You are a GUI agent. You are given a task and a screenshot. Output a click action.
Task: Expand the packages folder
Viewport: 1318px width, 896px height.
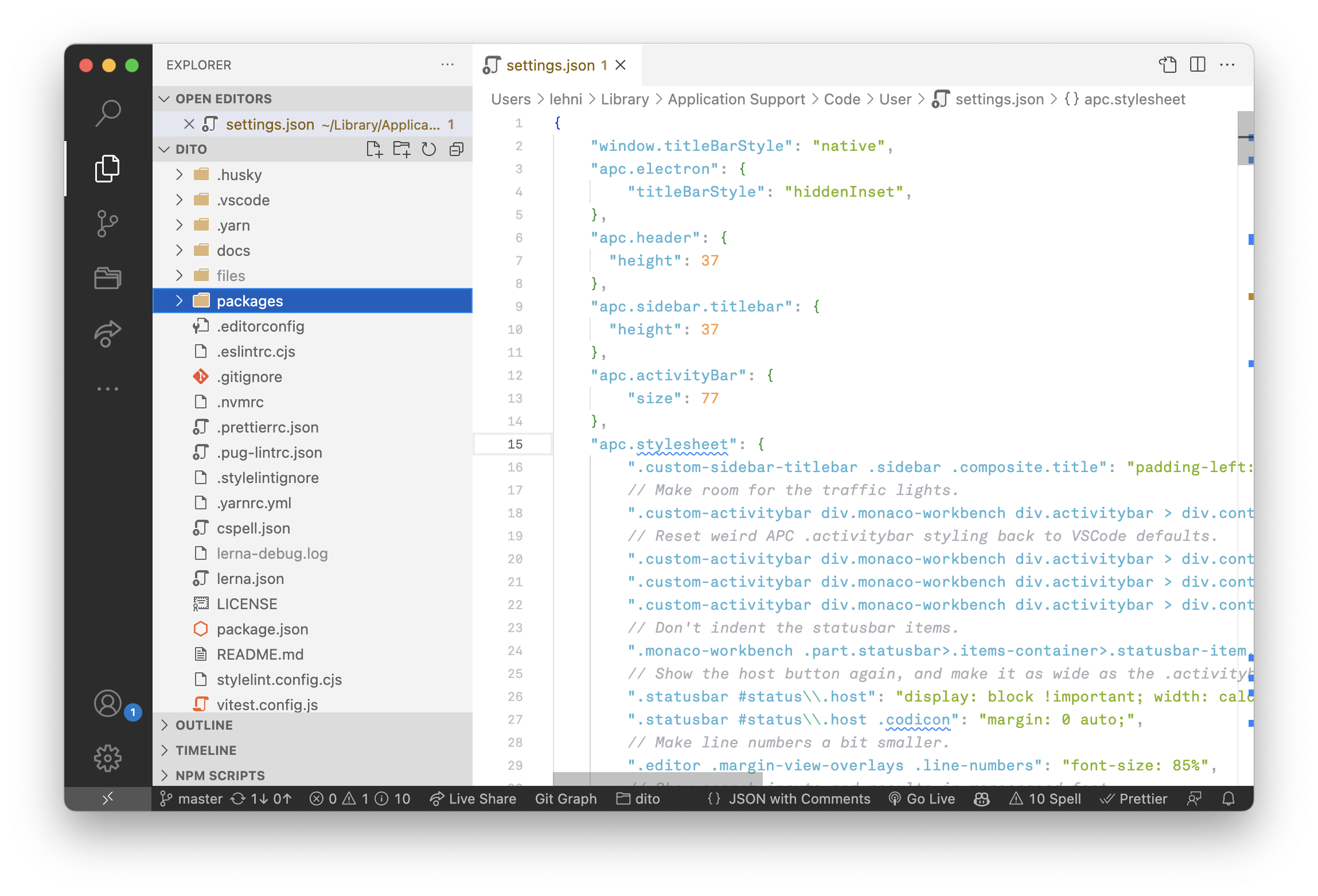[x=180, y=300]
